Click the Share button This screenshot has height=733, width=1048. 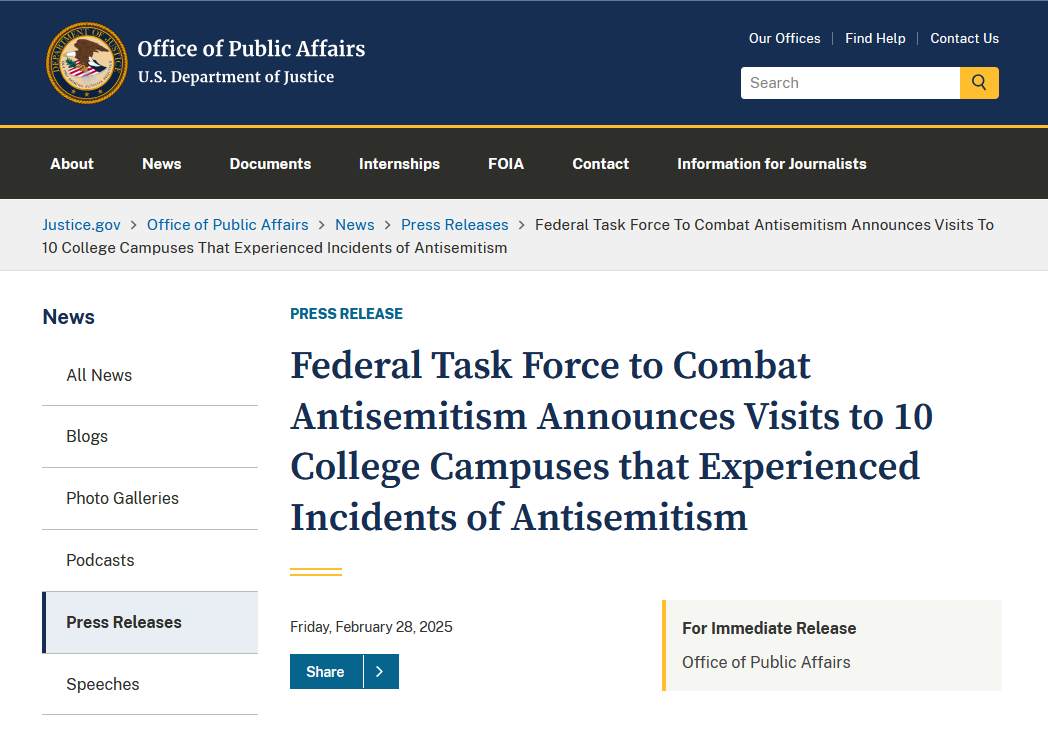tap(326, 672)
